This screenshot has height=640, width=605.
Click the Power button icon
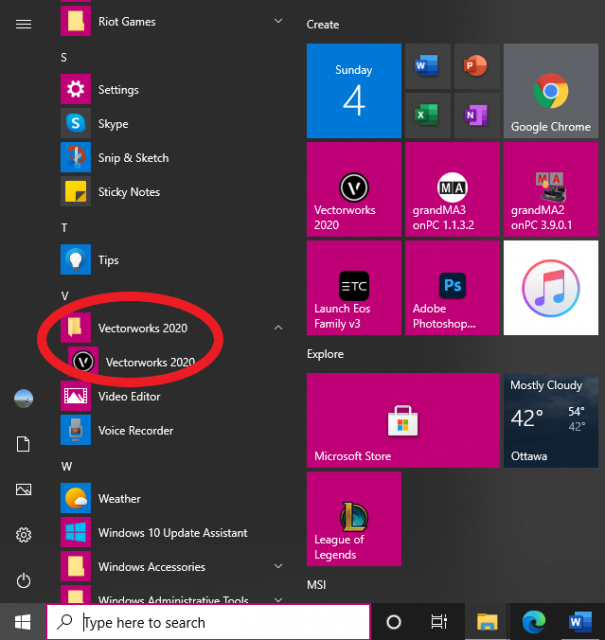point(24,580)
